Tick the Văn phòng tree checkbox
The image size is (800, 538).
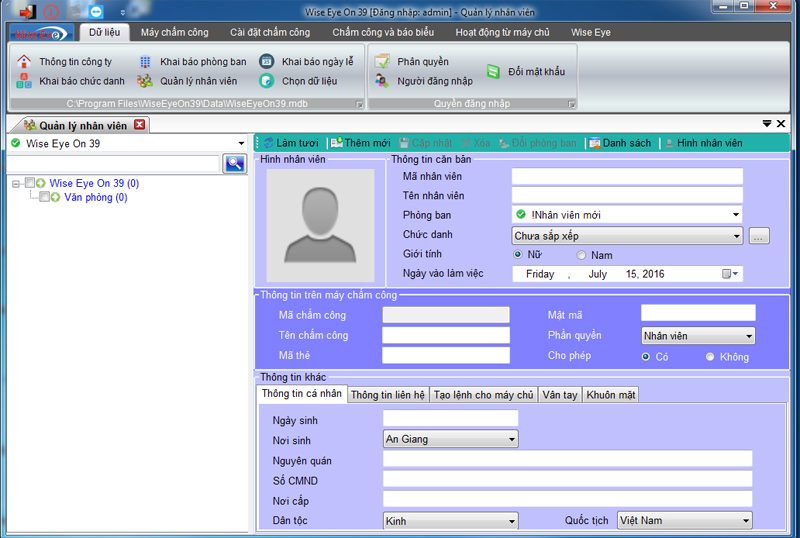(x=44, y=198)
